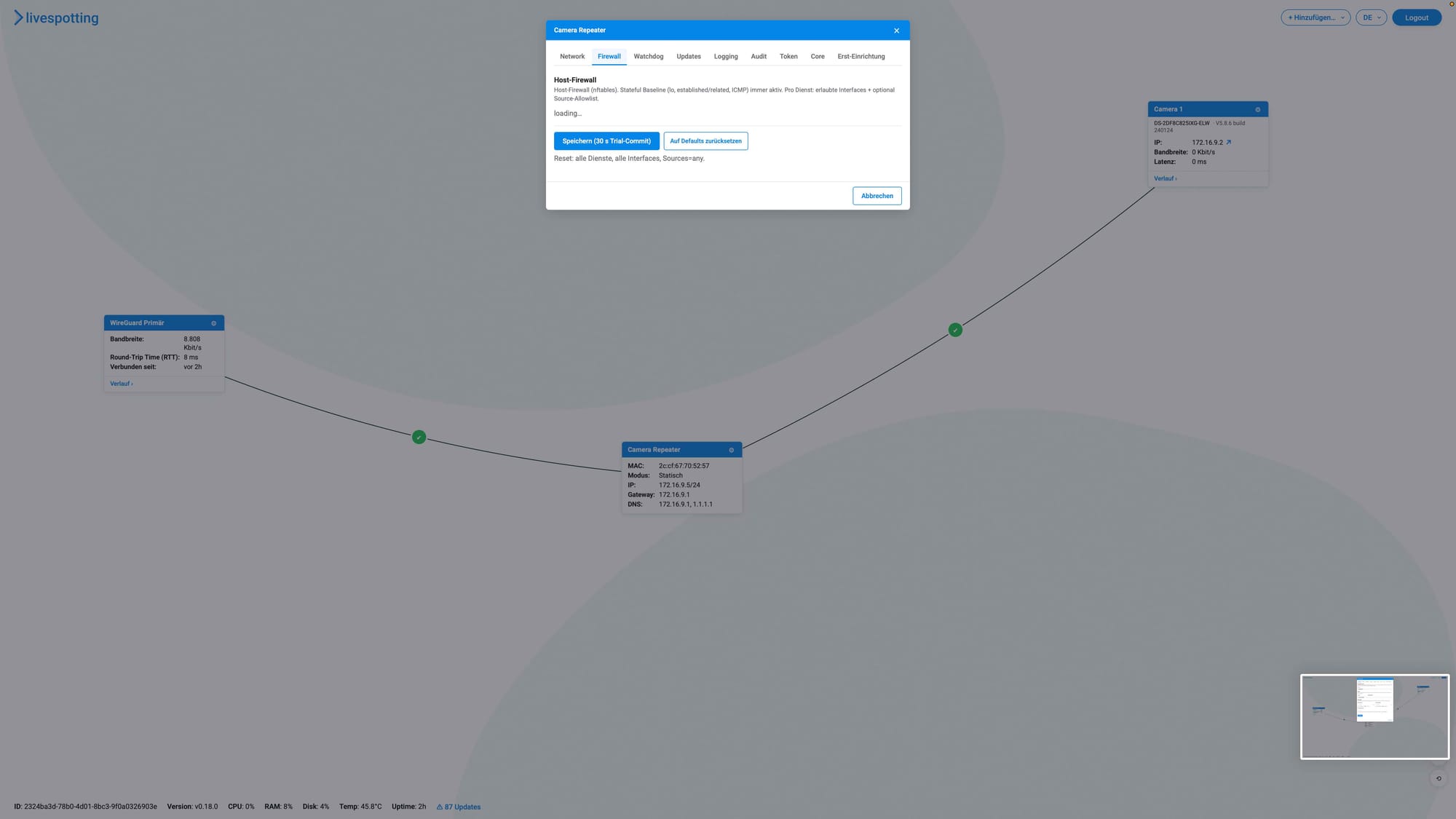Click the Abbrechen button
Viewport: 1456px width, 819px height.
point(877,196)
